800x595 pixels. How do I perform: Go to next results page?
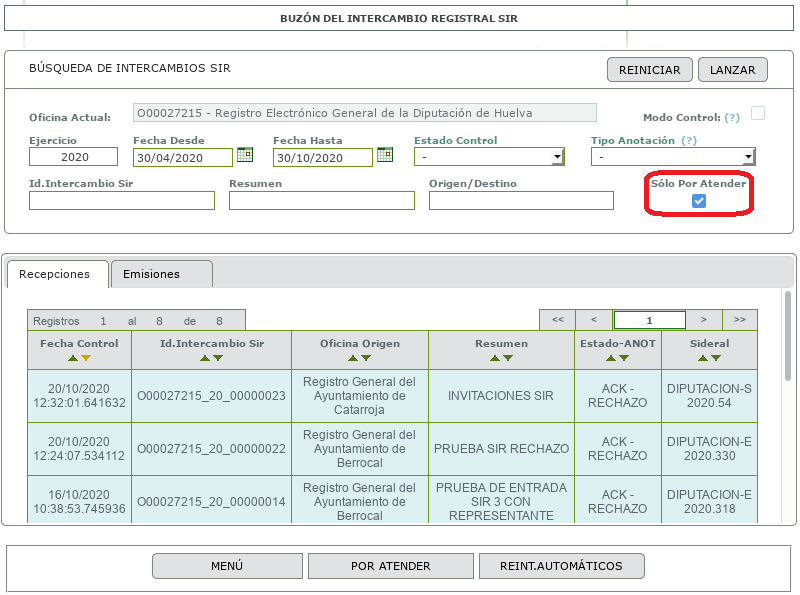(x=704, y=320)
